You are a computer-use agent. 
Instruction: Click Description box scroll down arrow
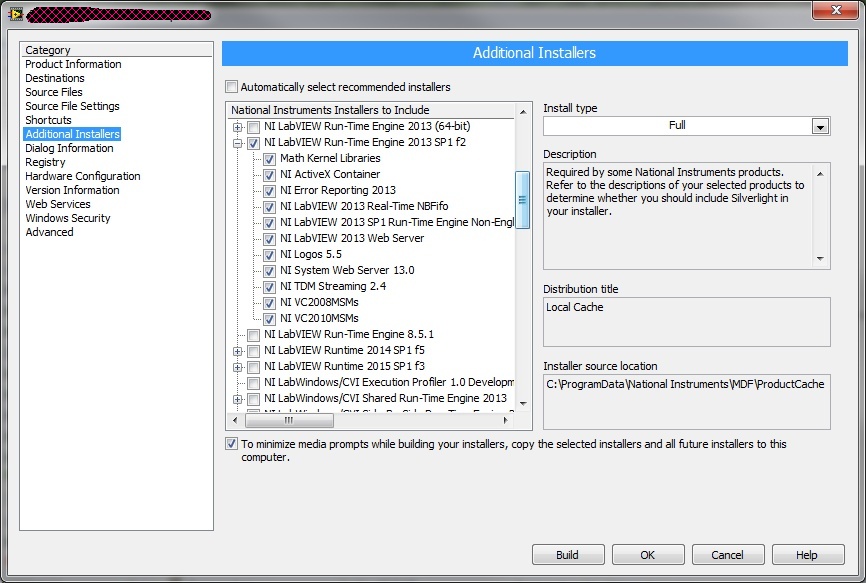pos(820,258)
